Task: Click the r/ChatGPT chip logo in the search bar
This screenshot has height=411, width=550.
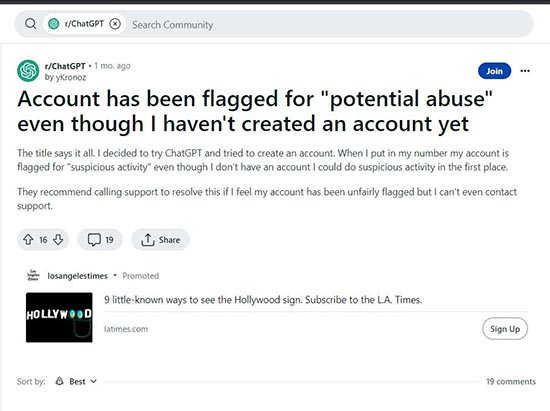Action: pos(53,24)
